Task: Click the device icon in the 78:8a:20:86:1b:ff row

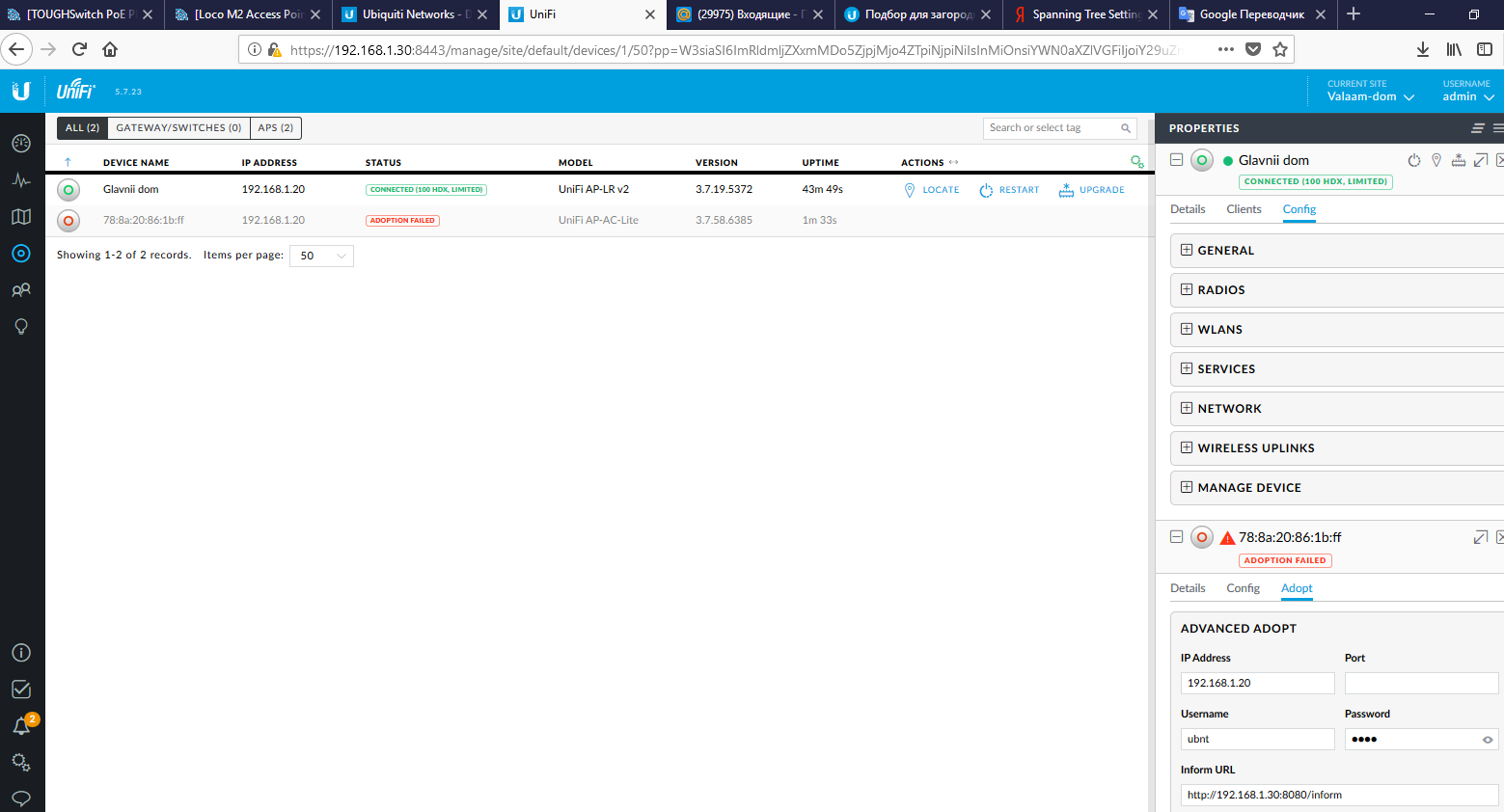Action: tap(68, 221)
